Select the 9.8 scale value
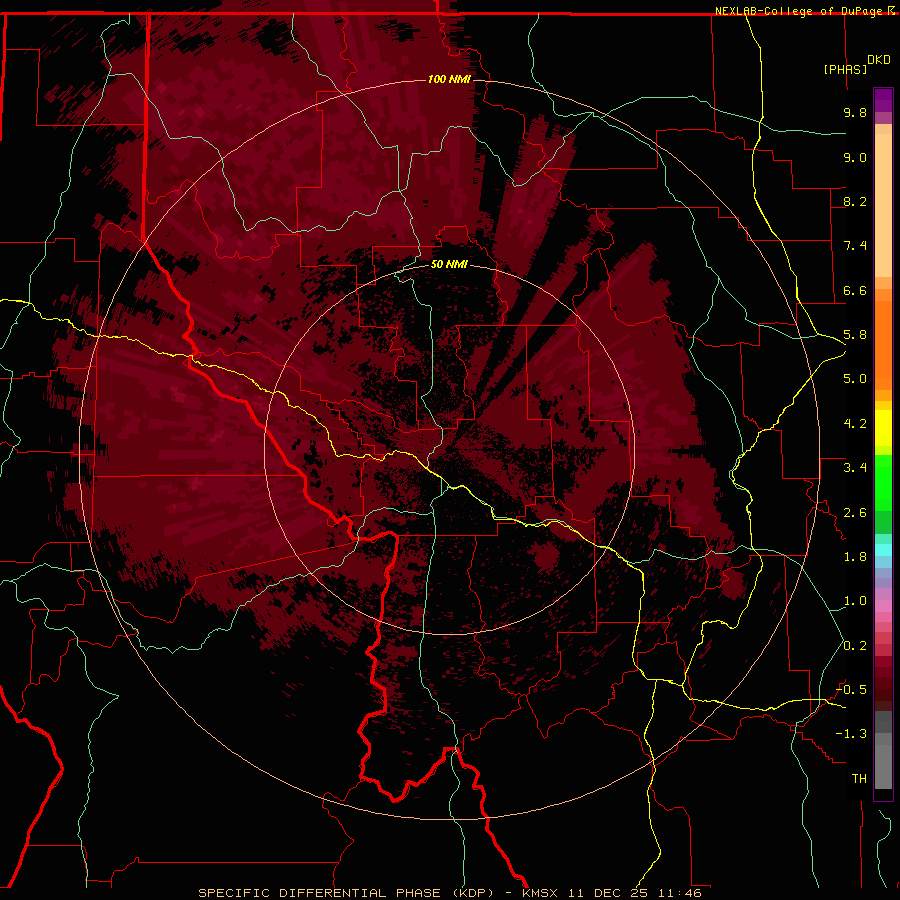Screen dimensions: 900x900 [x=855, y=112]
